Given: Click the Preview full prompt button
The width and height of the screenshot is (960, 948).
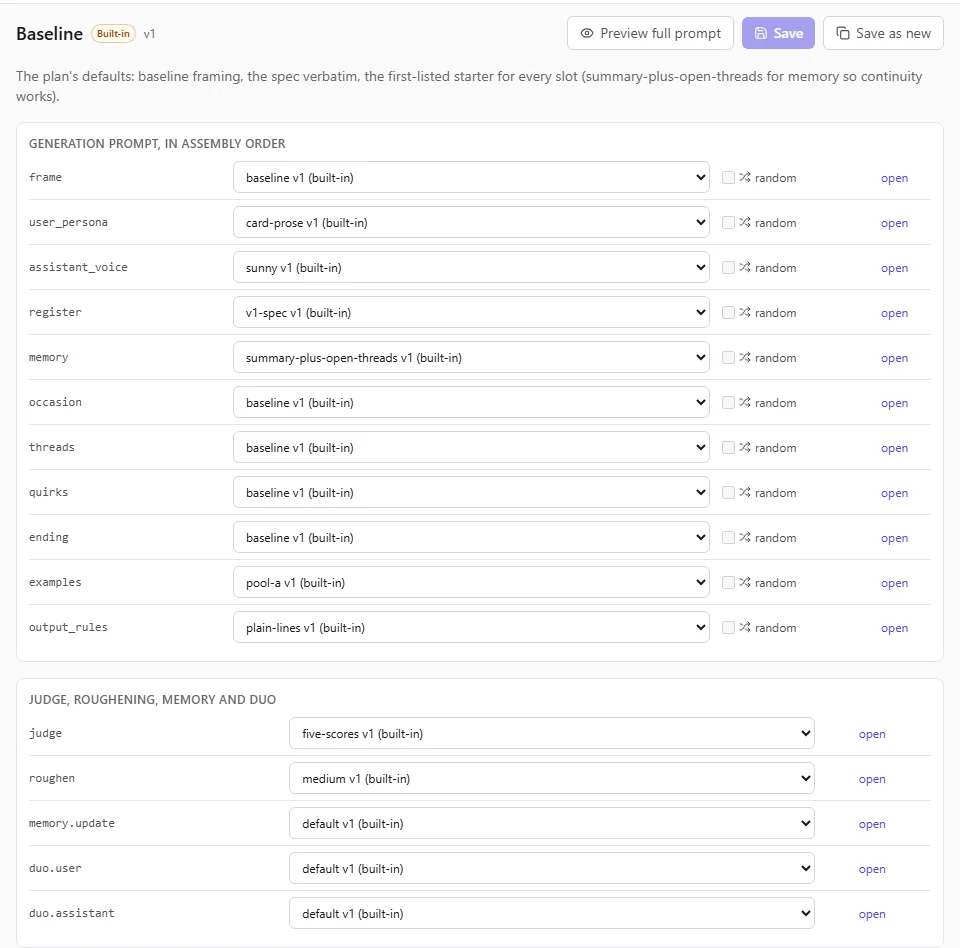Looking at the screenshot, I should (x=650, y=33).
